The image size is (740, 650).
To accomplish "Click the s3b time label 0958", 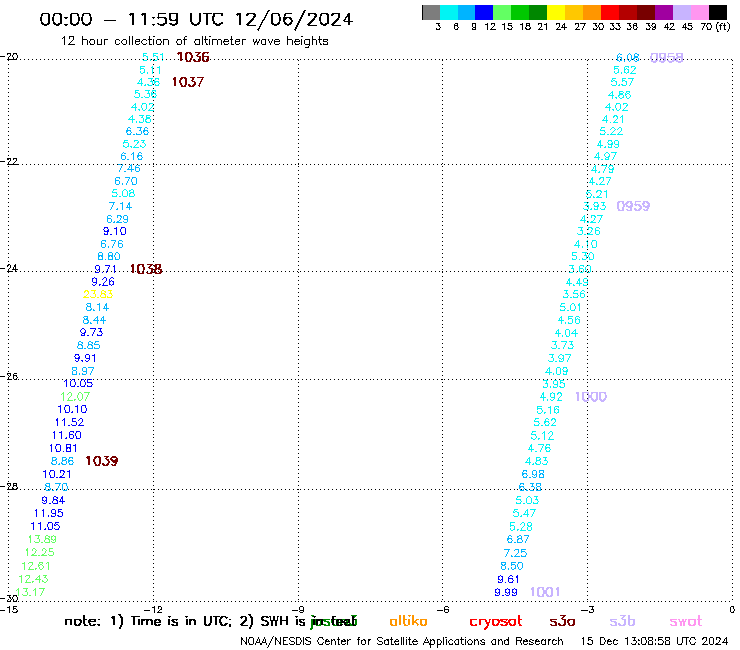I will click(666, 58).
